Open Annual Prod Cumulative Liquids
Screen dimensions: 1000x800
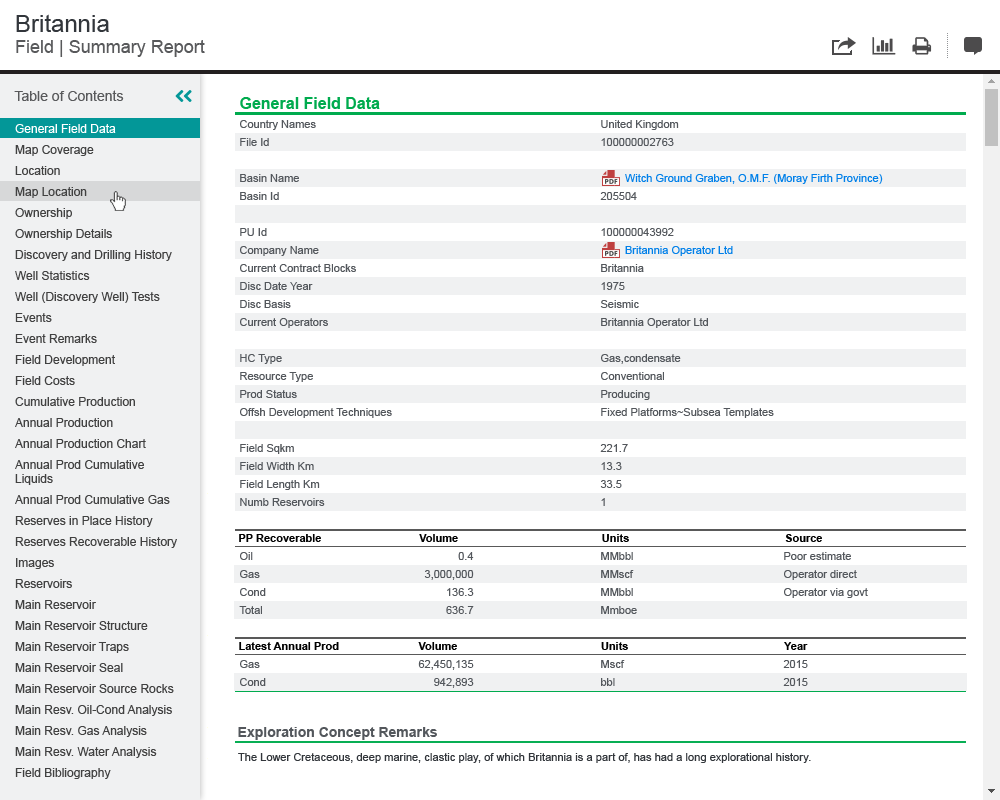pos(80,471)
